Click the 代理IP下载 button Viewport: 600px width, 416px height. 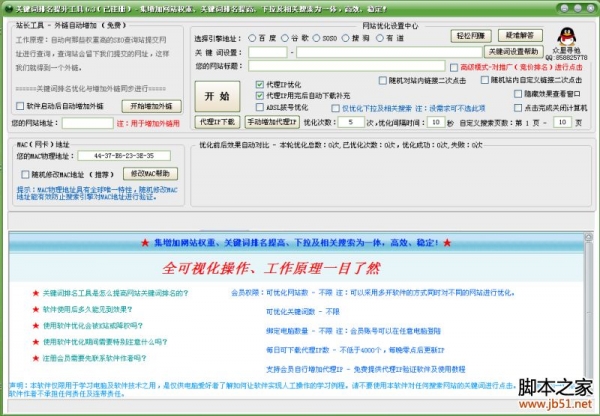pyautogui.click(x=217, y=122)
